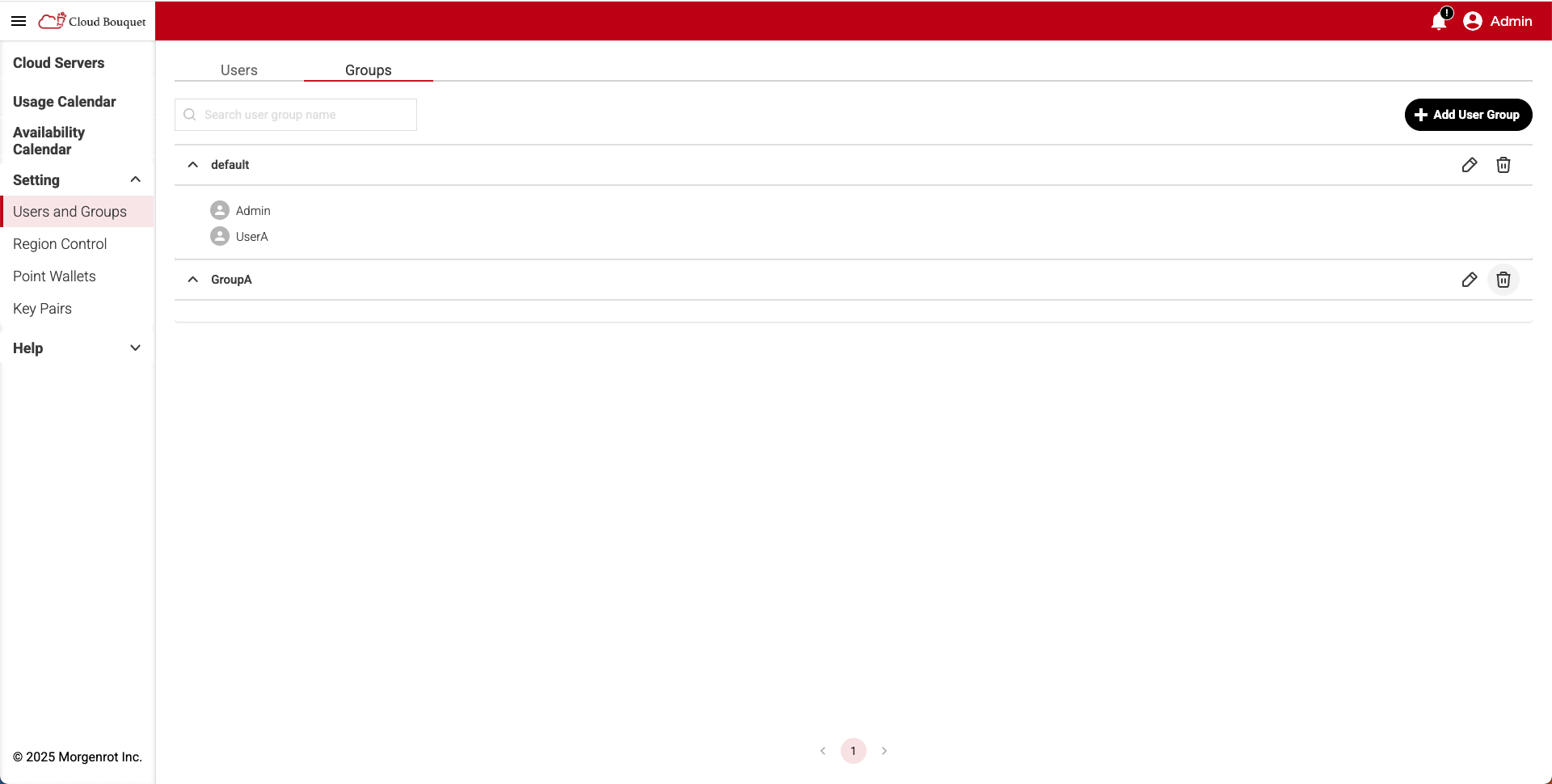Click the trash icon next to GroupA
This screenshot has width=1552, height=784.
tap(1503, 280)
